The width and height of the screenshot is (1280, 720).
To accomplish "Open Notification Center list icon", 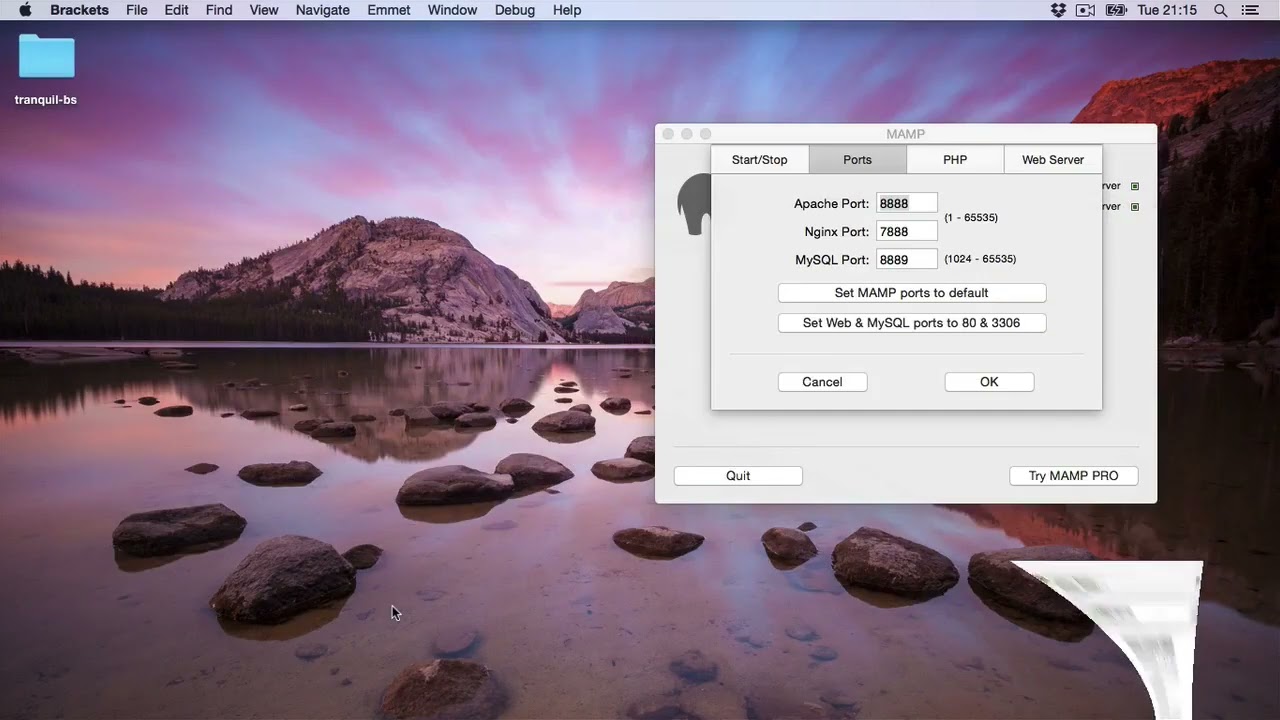I will coord(1250,10).
